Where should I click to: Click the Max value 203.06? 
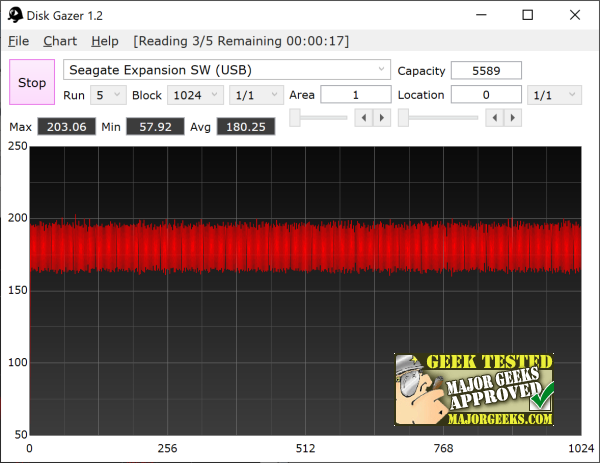point(67,127)
